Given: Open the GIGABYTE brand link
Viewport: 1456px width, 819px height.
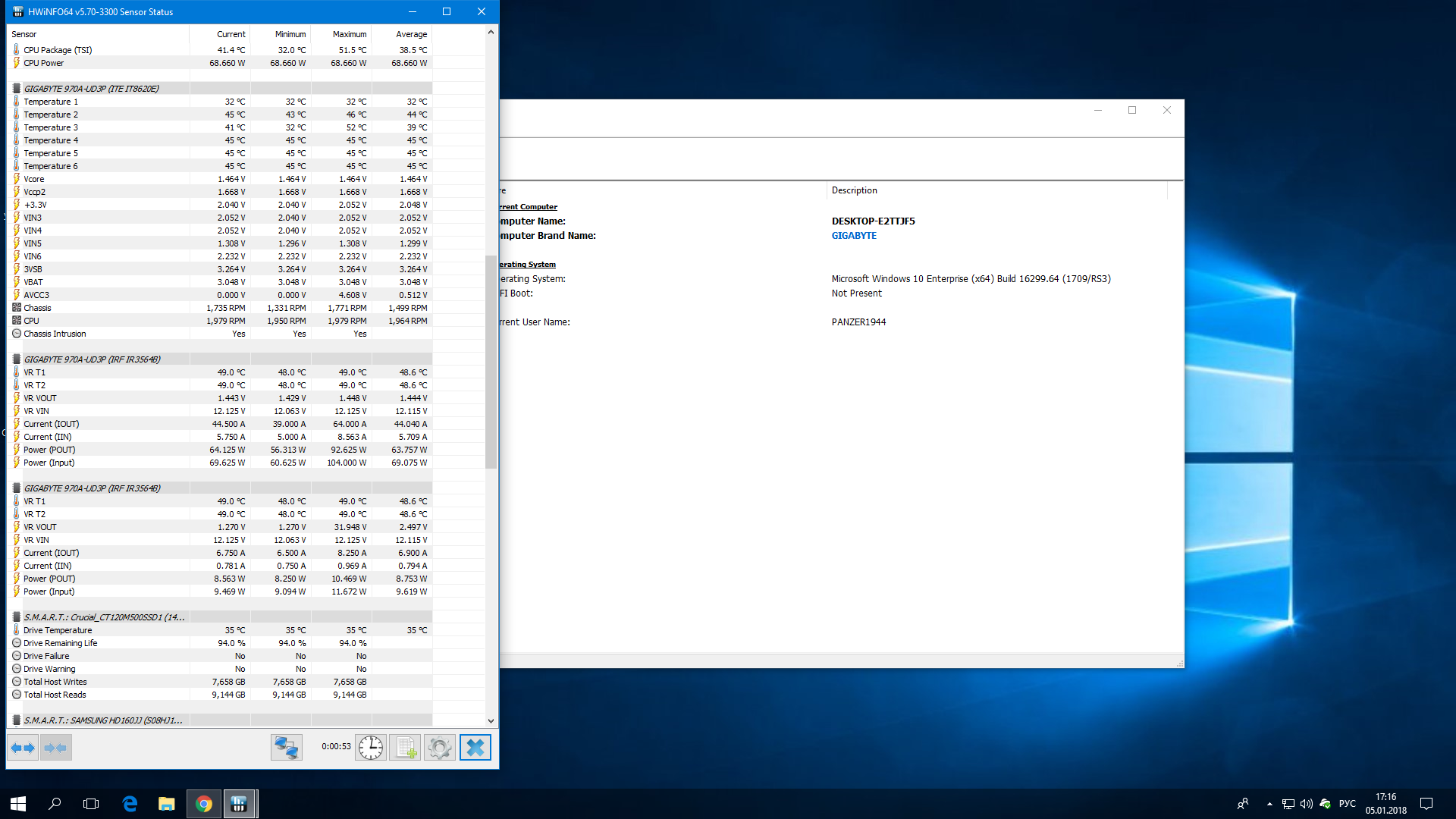Looking at the screenshot, I should tap(854, 236).
